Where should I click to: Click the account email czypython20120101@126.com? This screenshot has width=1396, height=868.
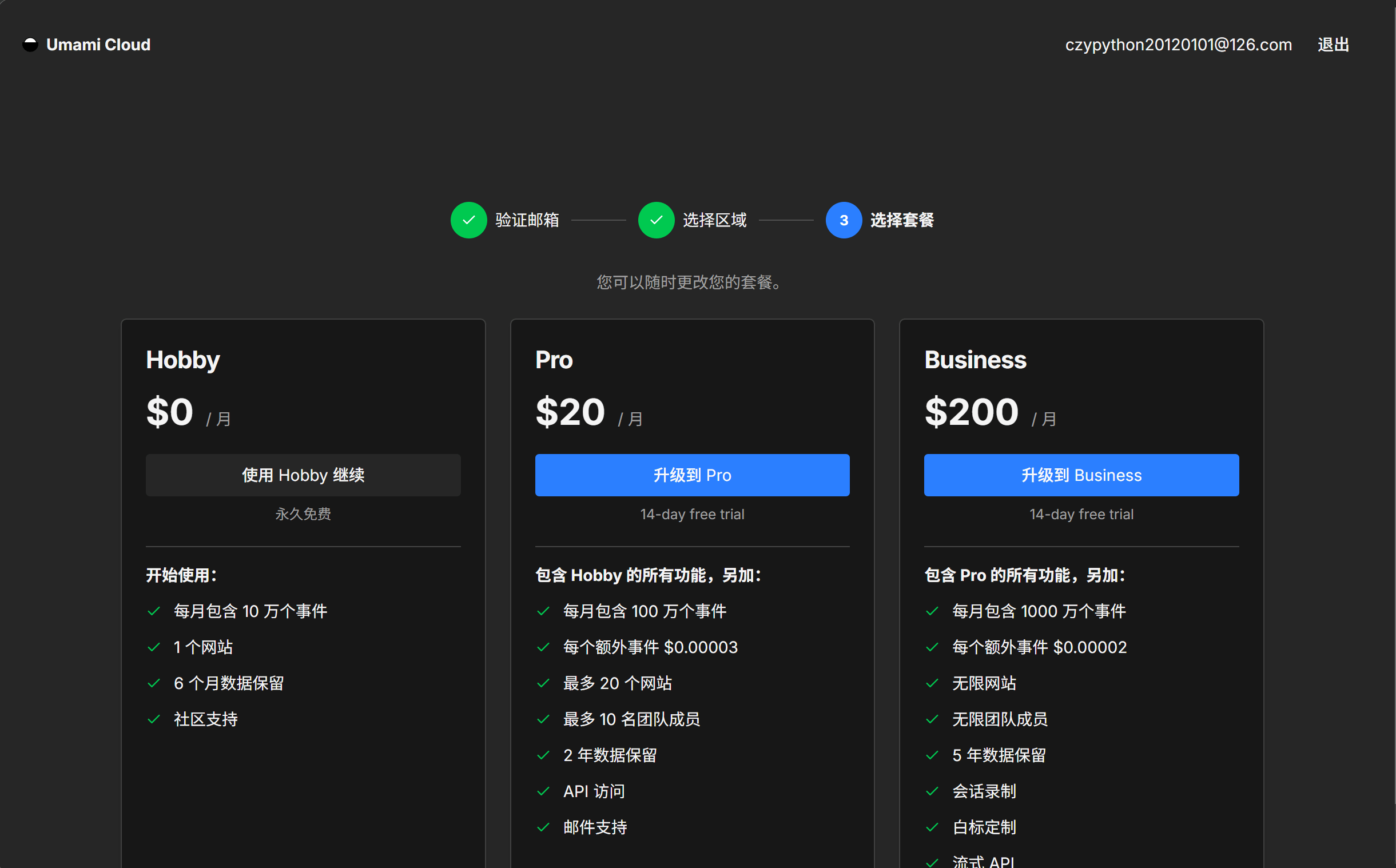coord(1179,45)
